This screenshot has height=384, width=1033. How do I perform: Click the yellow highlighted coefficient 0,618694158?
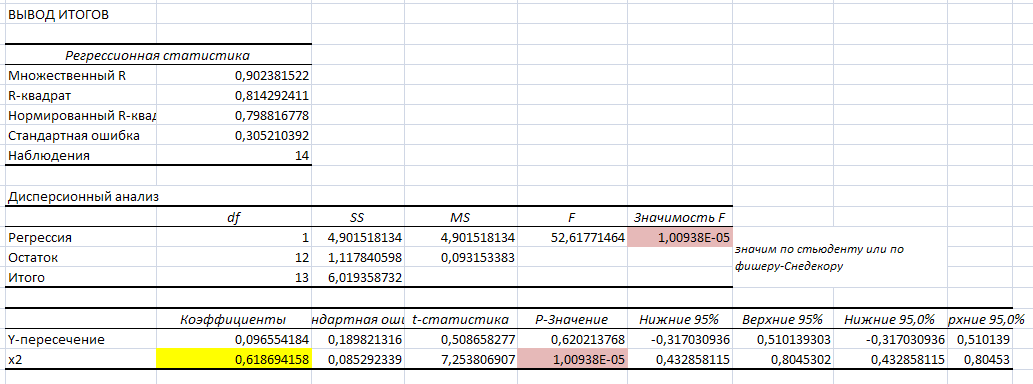click(x=233, y=360)
